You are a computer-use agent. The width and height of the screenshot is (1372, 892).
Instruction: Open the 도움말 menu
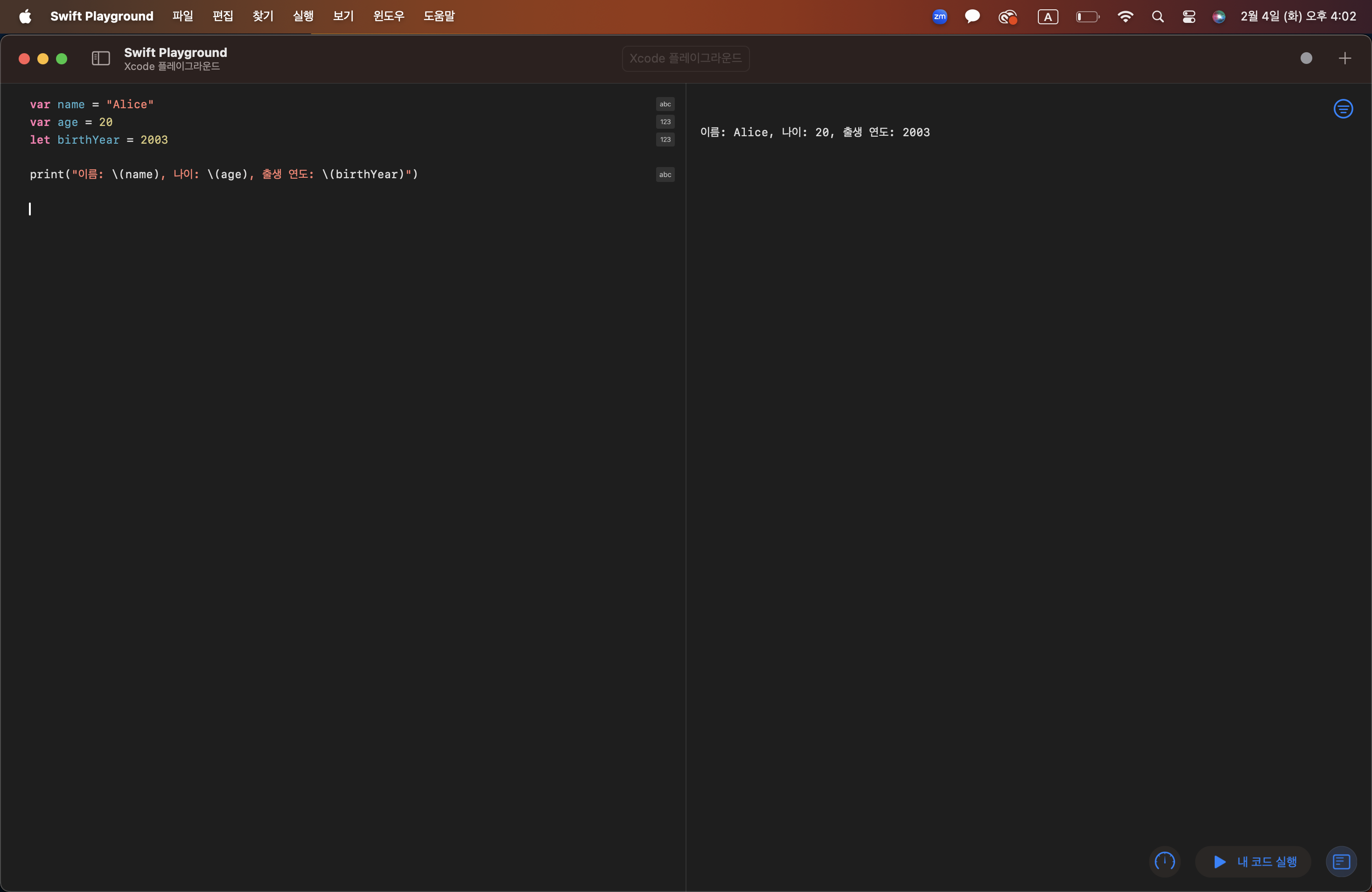click(439, 16)
